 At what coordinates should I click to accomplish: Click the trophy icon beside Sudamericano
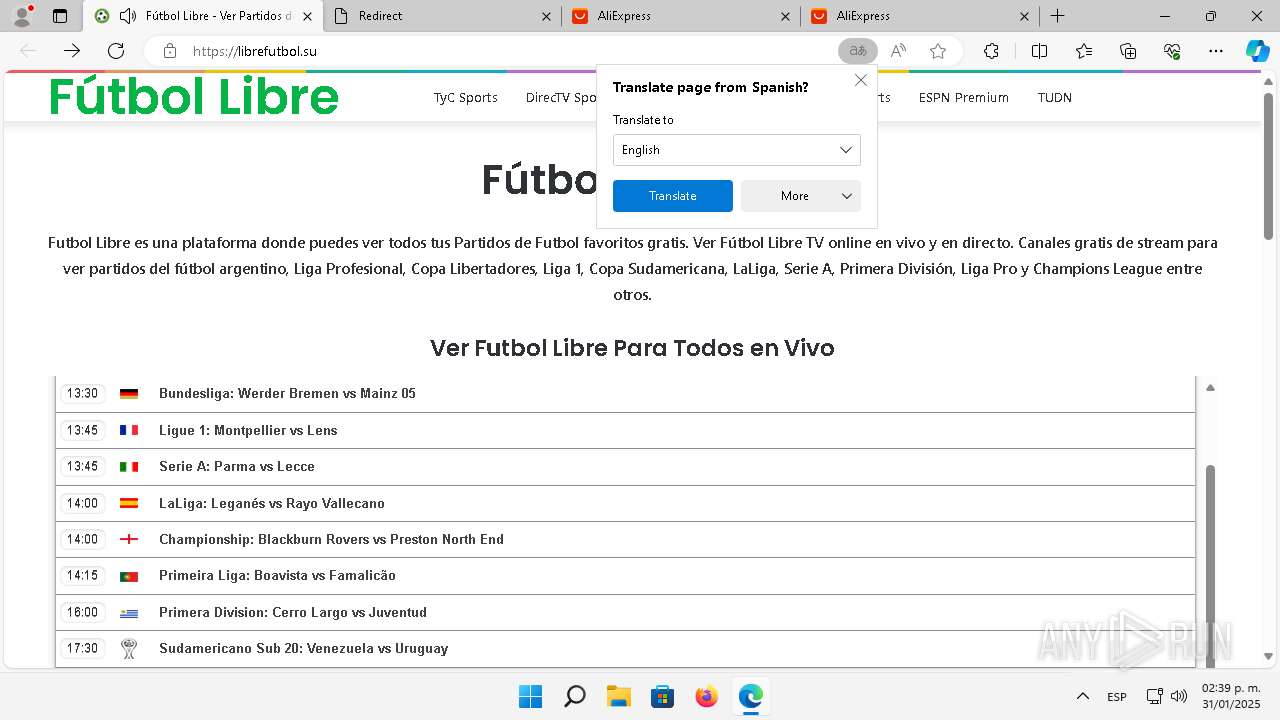129,648
